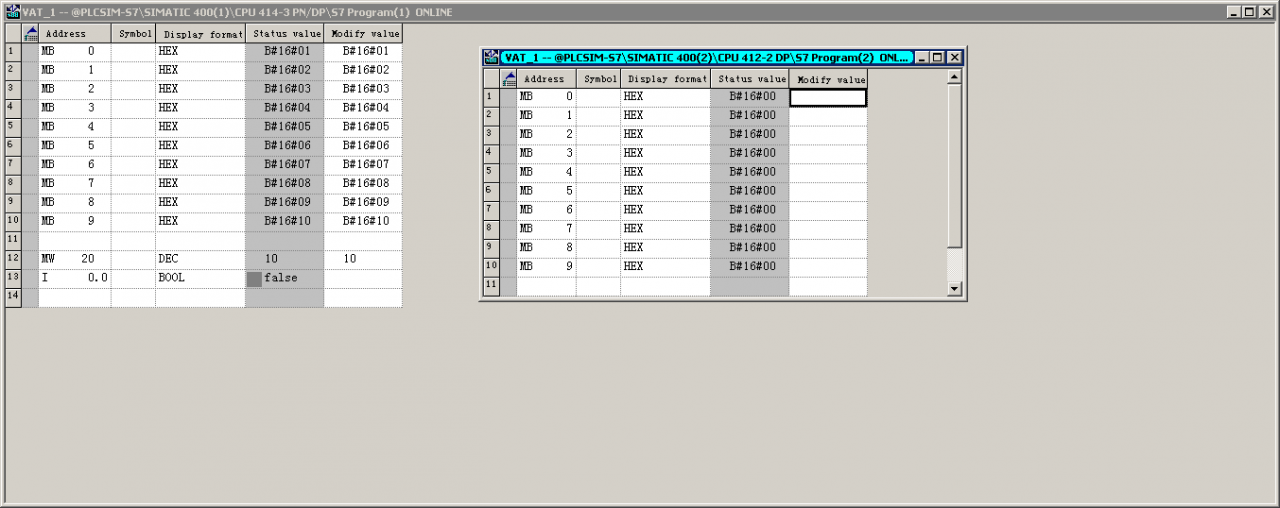The width and height of the screenshot is (1280, 508).
Task: Minimize the CPU 414-3 PN/DP window
Action: (x=1234, y=12)
